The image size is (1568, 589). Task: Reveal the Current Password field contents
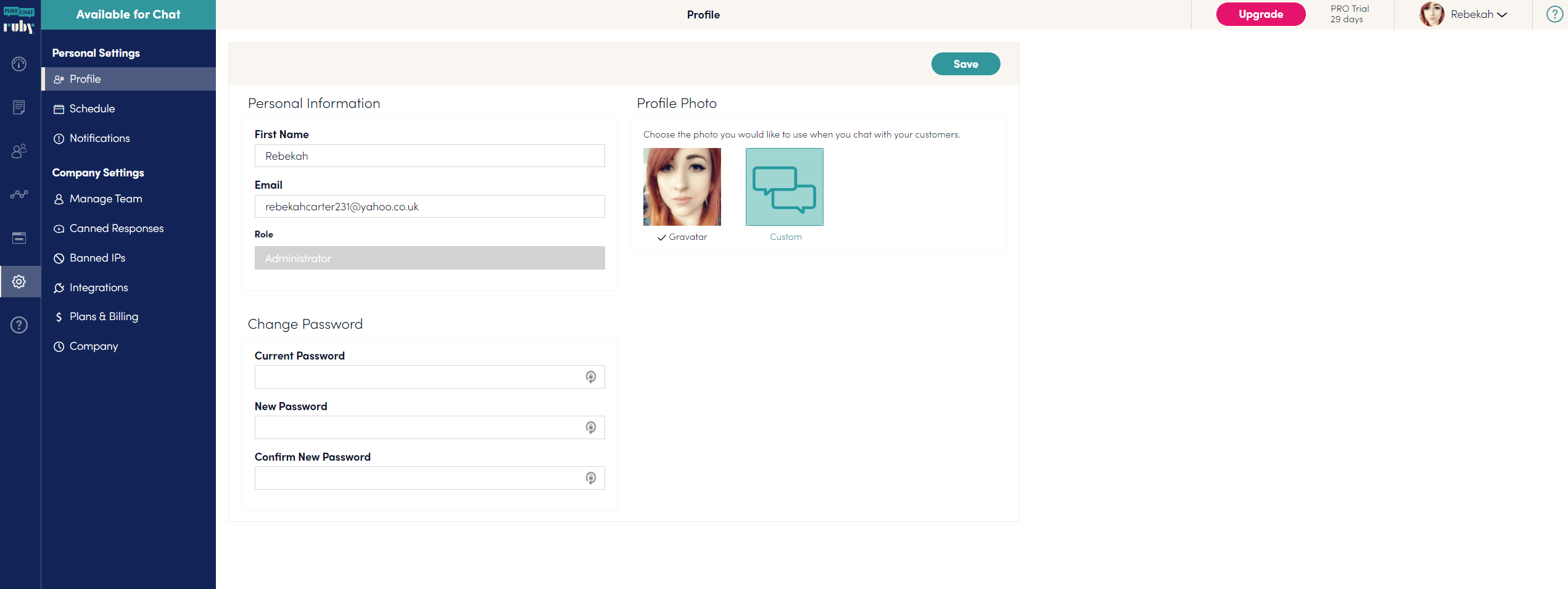(x=592, y=376)
